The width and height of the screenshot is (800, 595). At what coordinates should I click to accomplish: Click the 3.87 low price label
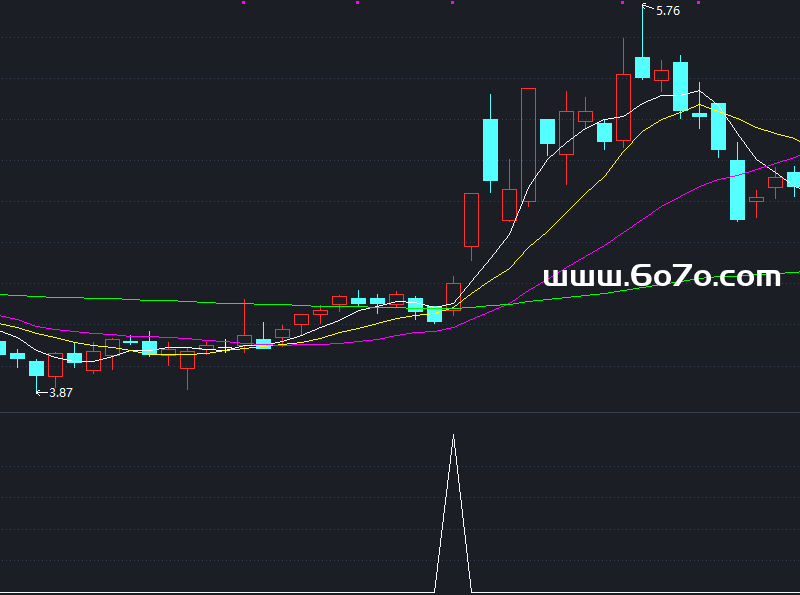60,392
